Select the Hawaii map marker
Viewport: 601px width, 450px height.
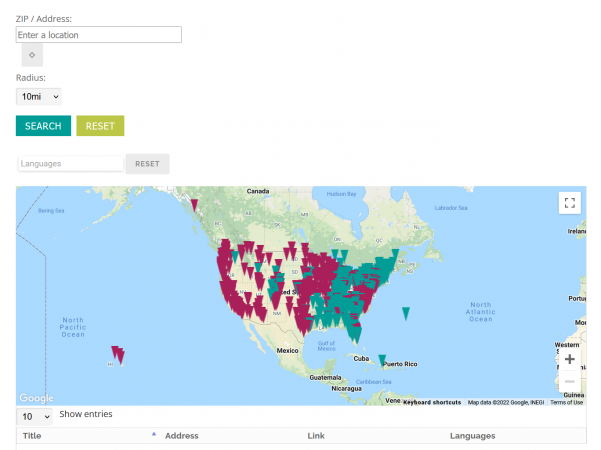point(118,353)
